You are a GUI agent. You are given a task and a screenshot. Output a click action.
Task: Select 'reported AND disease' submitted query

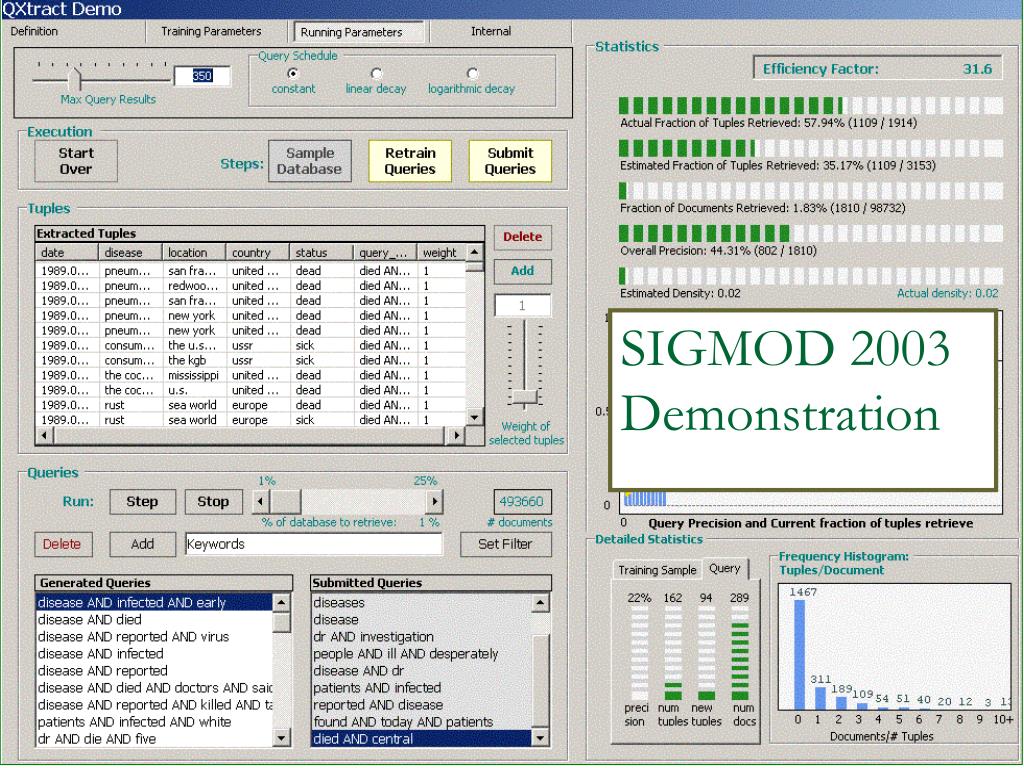tap(422, 705)
